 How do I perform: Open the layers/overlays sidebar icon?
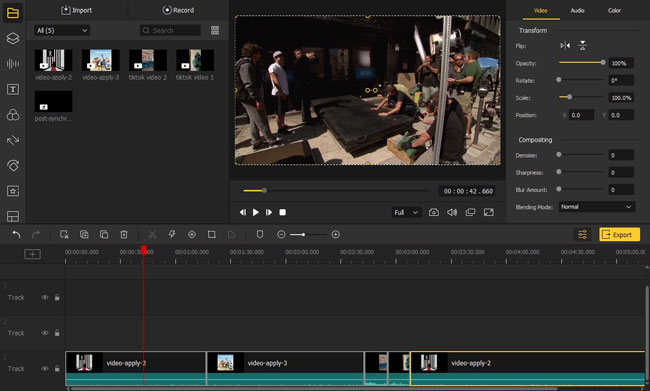point(13,38)
